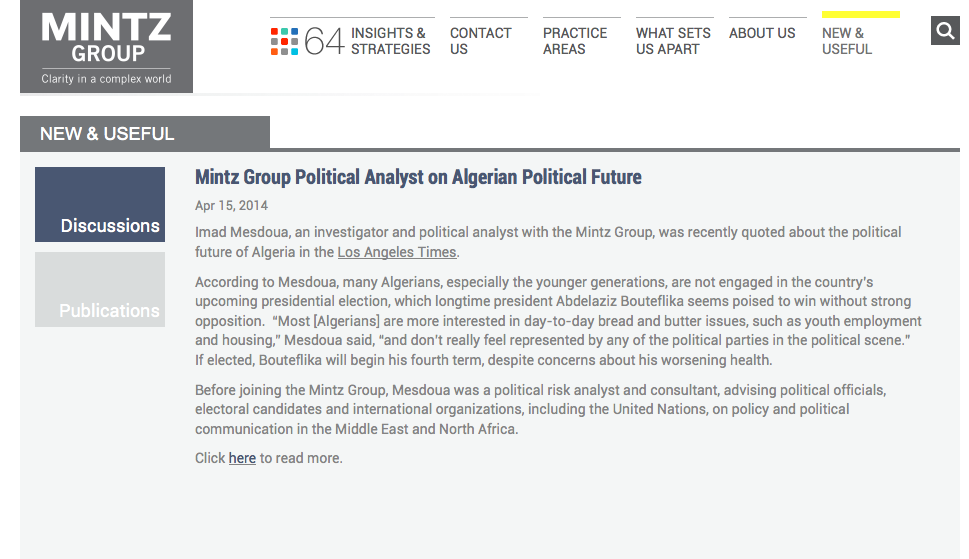Viewport: 969px width, 559px height.
Task: Open About Us section
Action: pyautogui.click(x=762, y=33)
